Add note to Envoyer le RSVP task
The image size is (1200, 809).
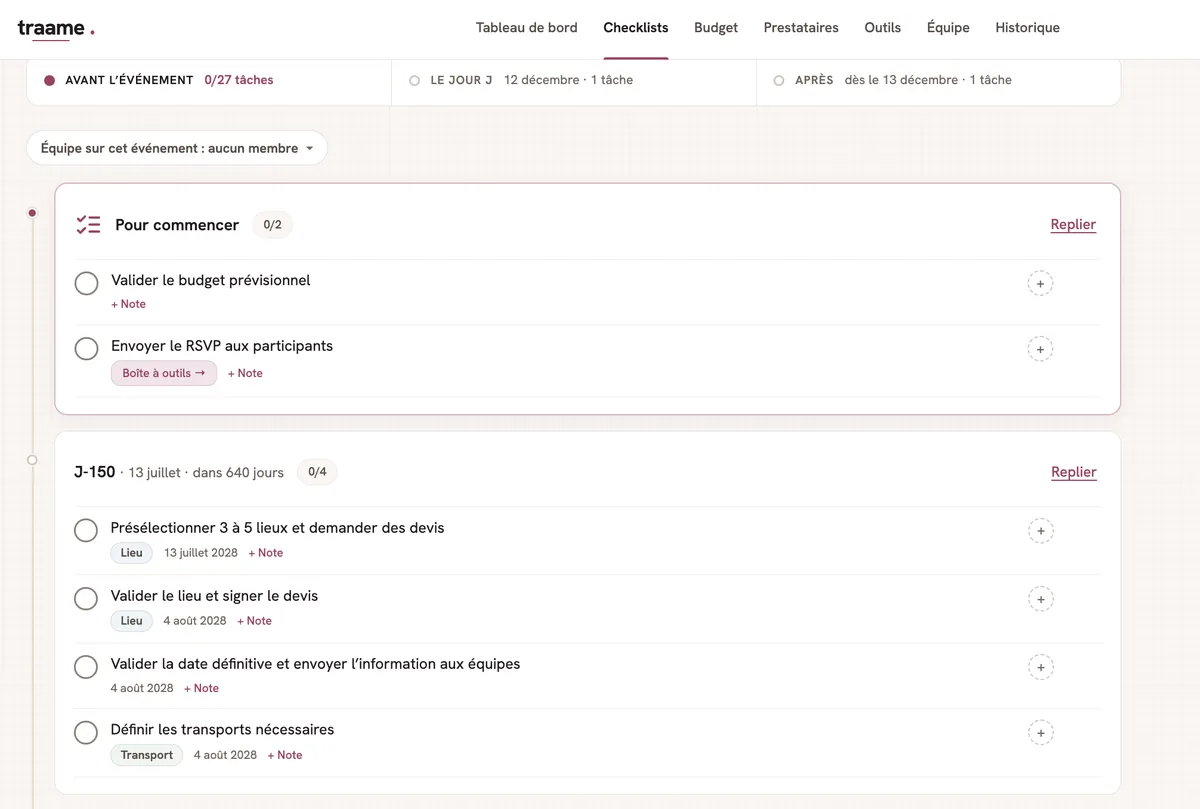tap(245, 373)
